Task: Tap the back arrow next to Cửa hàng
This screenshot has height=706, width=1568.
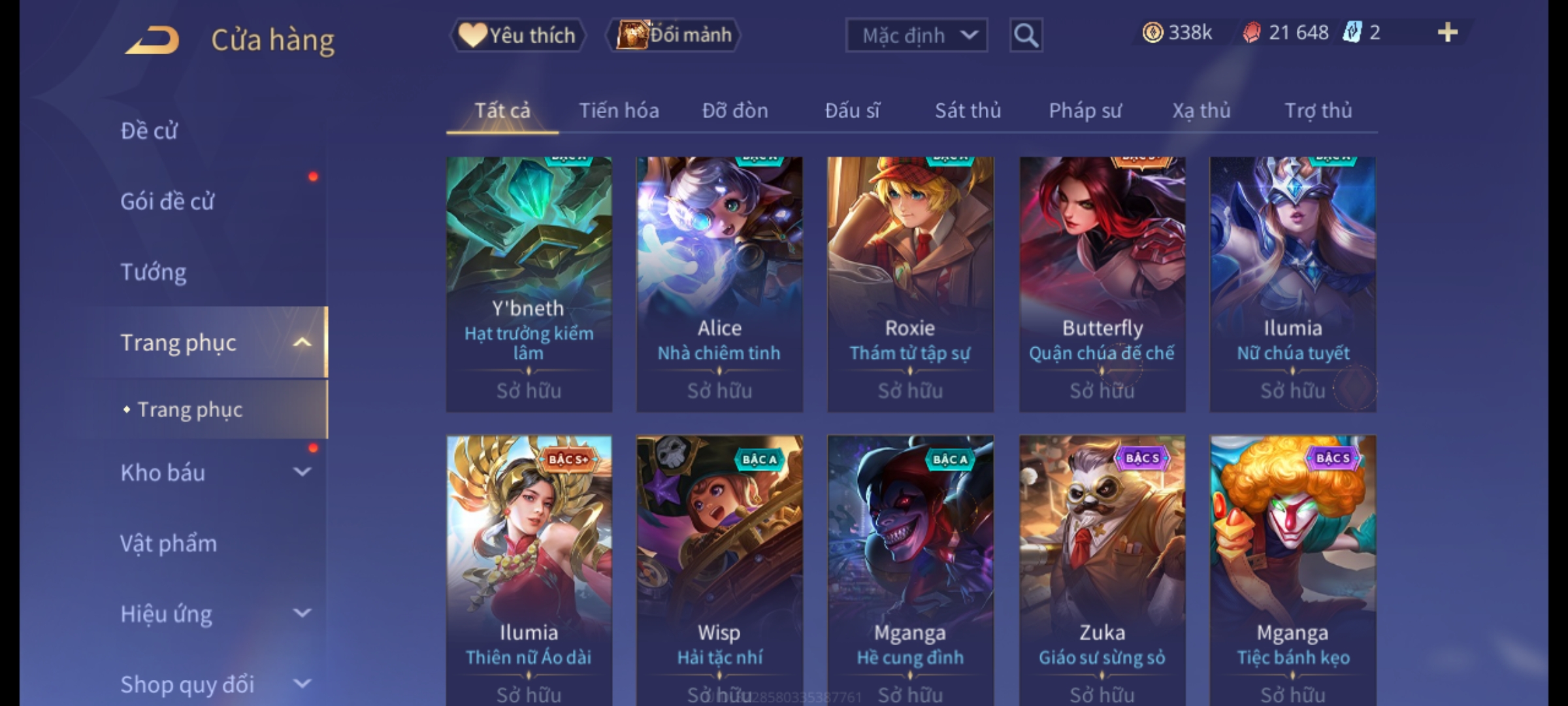Action: (152, 41)
